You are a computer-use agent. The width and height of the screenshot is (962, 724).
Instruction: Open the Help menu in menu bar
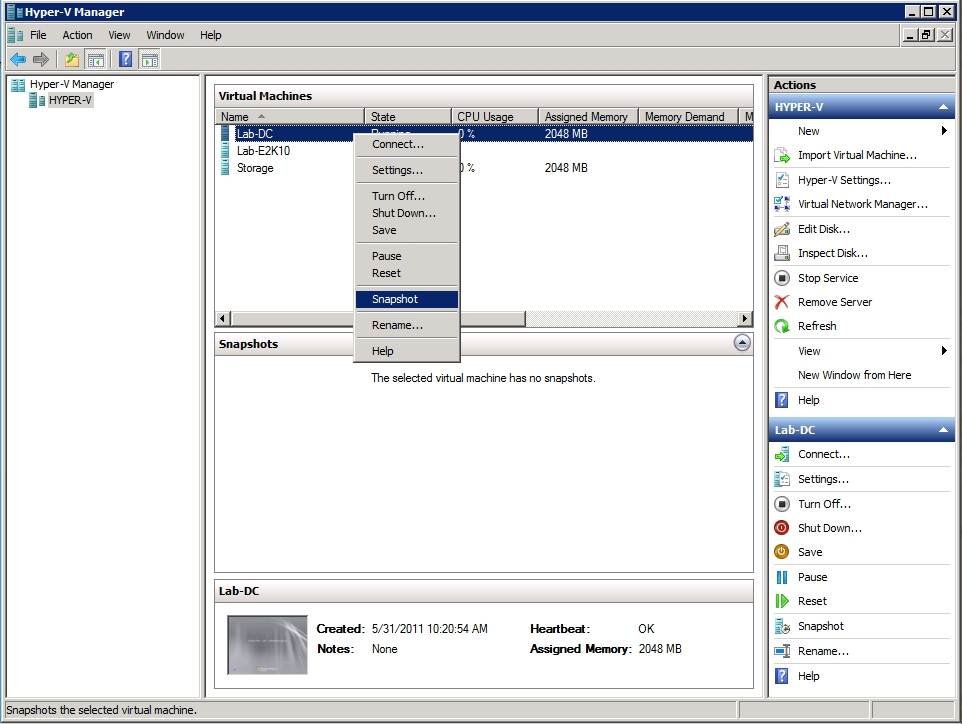[x=210, y=35]
